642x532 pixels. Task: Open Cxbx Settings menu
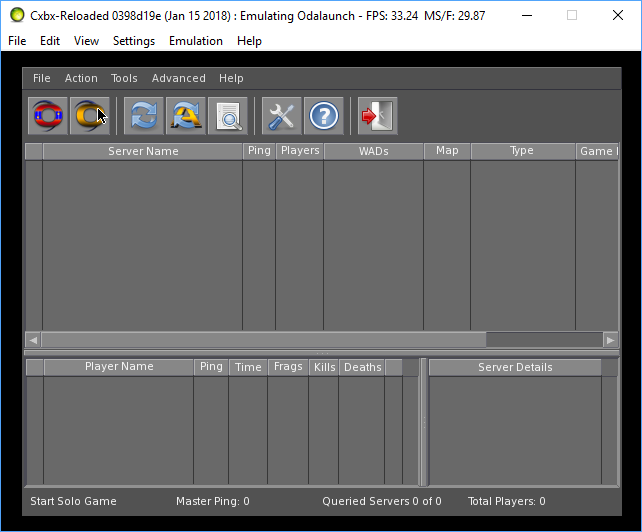pyautogui.click(x=134, y=41)
